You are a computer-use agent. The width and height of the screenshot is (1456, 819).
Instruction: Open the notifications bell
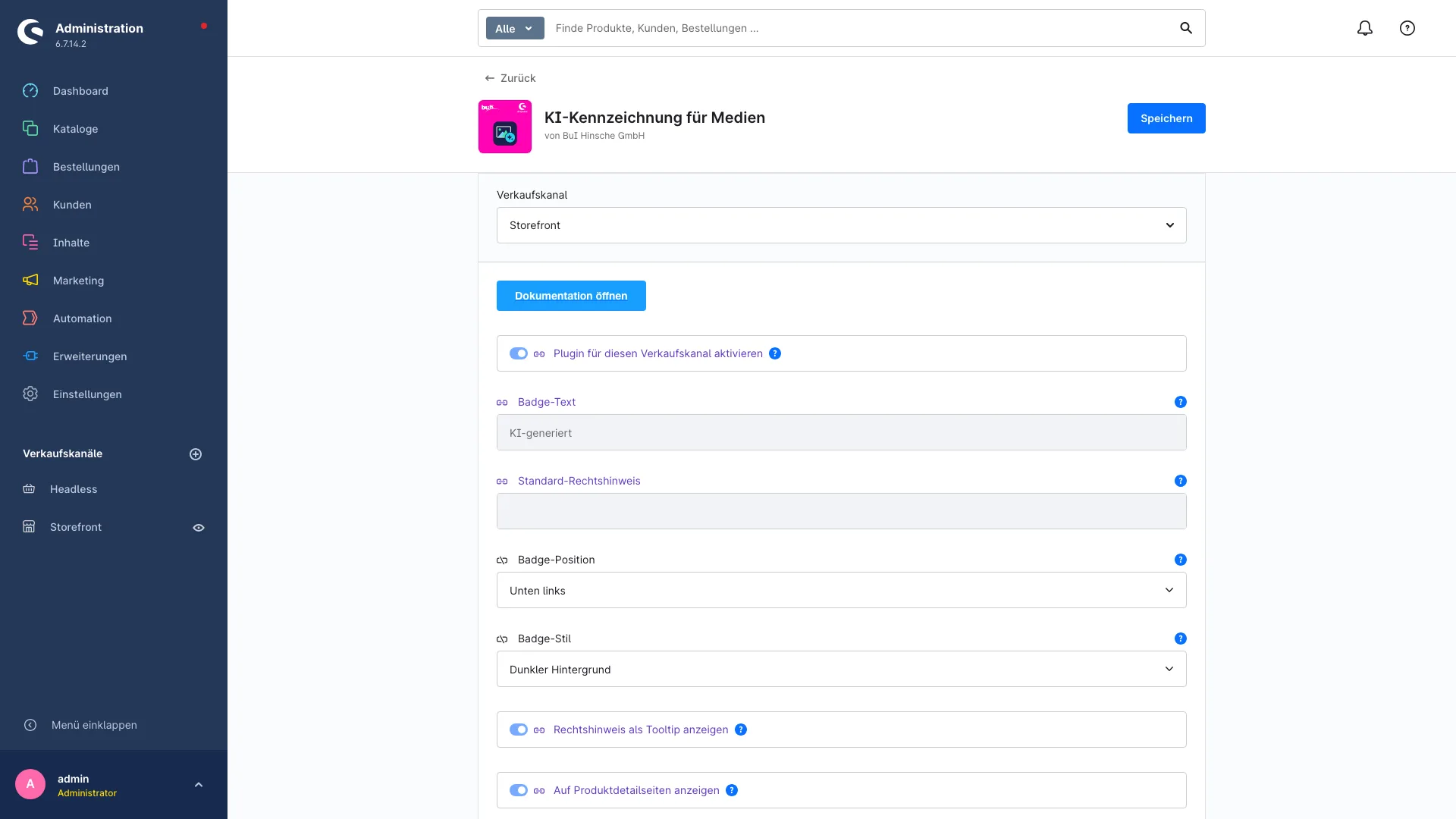click(x=1365, y=28)
